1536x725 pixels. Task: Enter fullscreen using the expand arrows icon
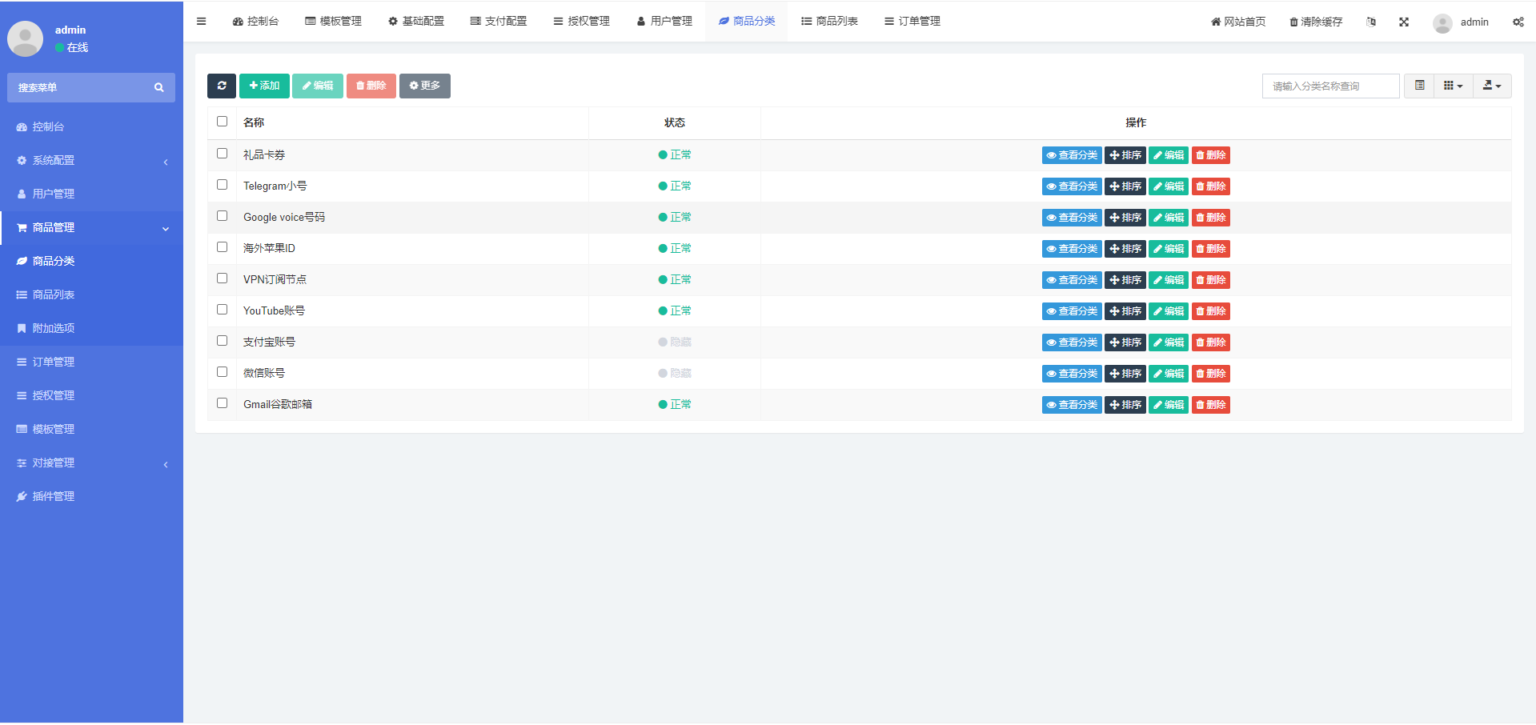[x=1403, y=22]
